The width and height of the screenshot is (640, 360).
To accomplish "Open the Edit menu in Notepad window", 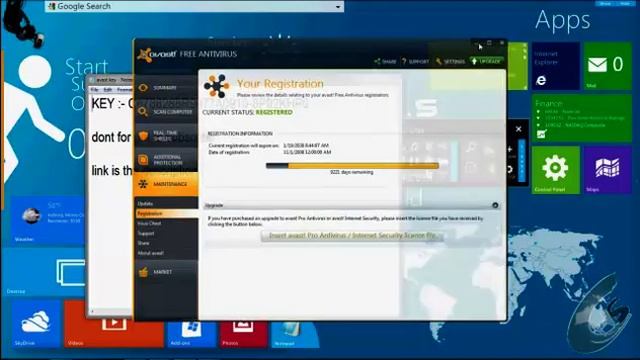I will (x=108, y=89).
